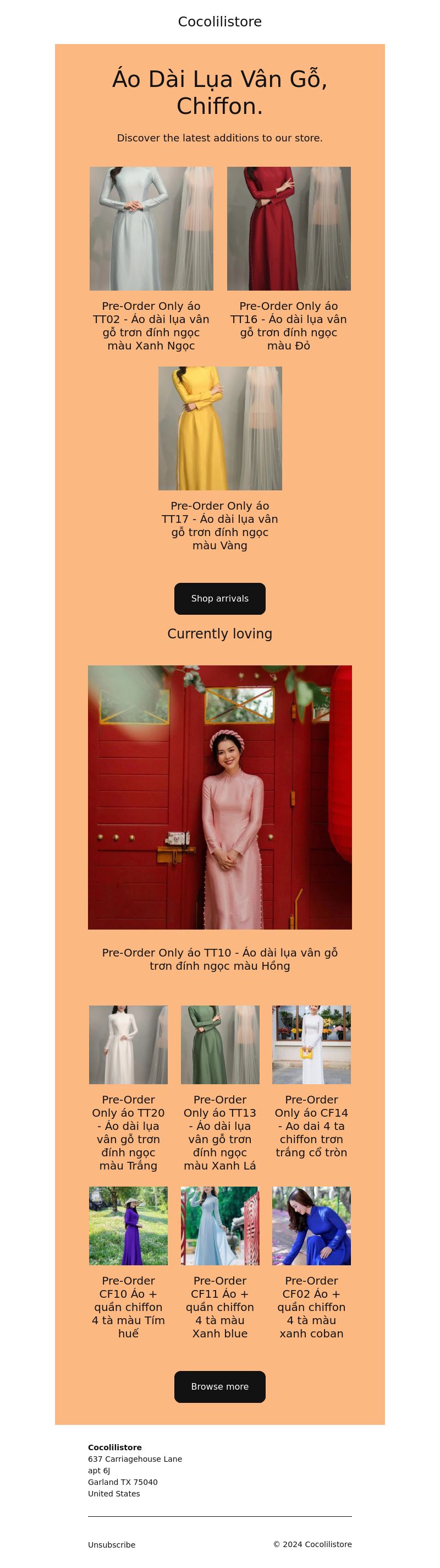
Task: Click the TT10 màu Hồng product title
Action: [219, 959]
